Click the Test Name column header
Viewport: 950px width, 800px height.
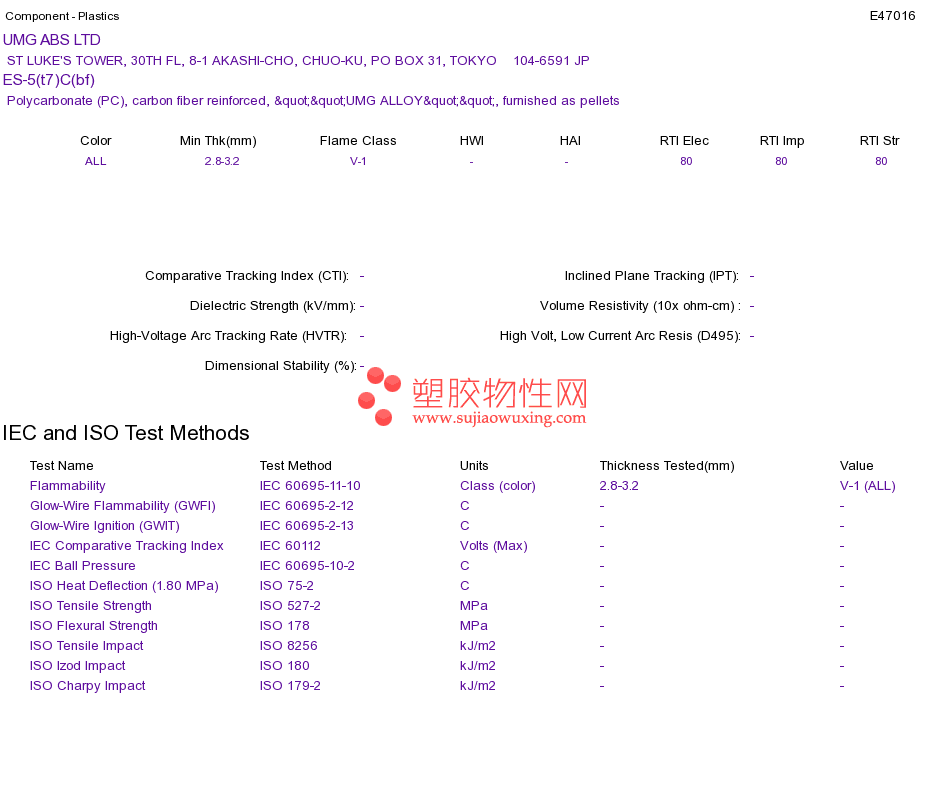pos(62,465)
